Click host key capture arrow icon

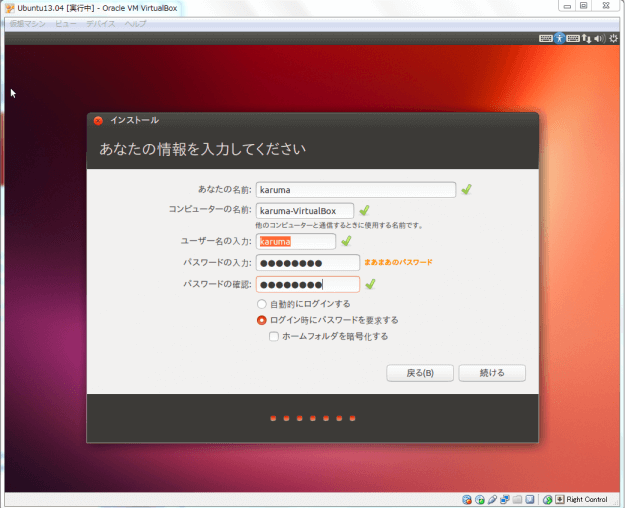[560, 499]
